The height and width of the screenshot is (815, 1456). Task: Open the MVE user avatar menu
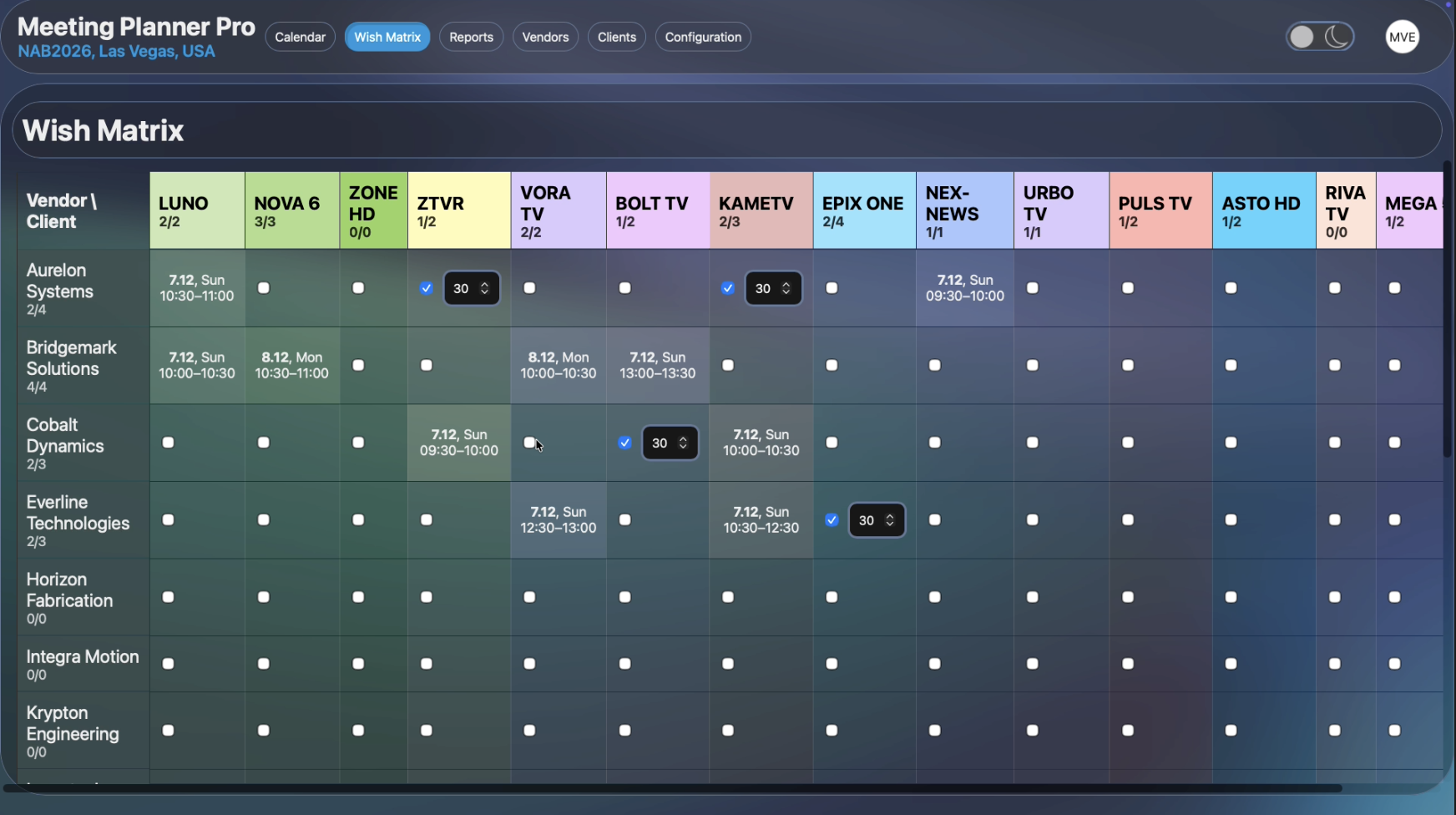click(x=1403, y=37)
